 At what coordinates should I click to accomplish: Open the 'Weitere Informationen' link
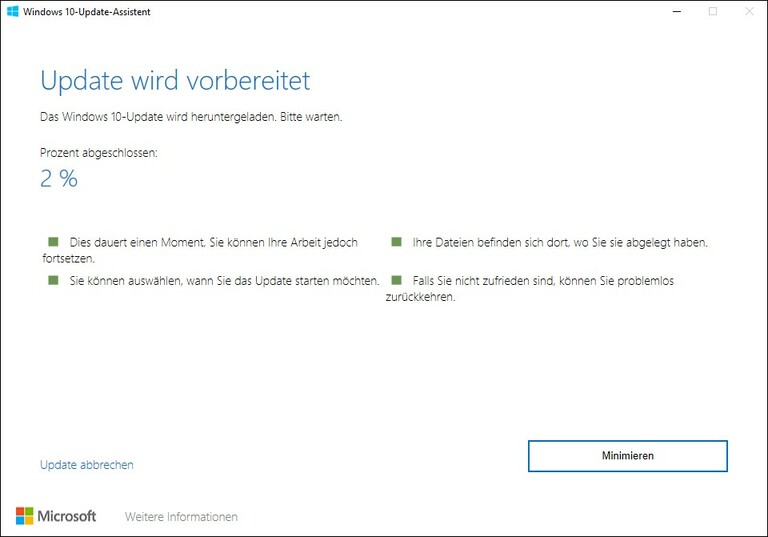click(x=181, y=517)
